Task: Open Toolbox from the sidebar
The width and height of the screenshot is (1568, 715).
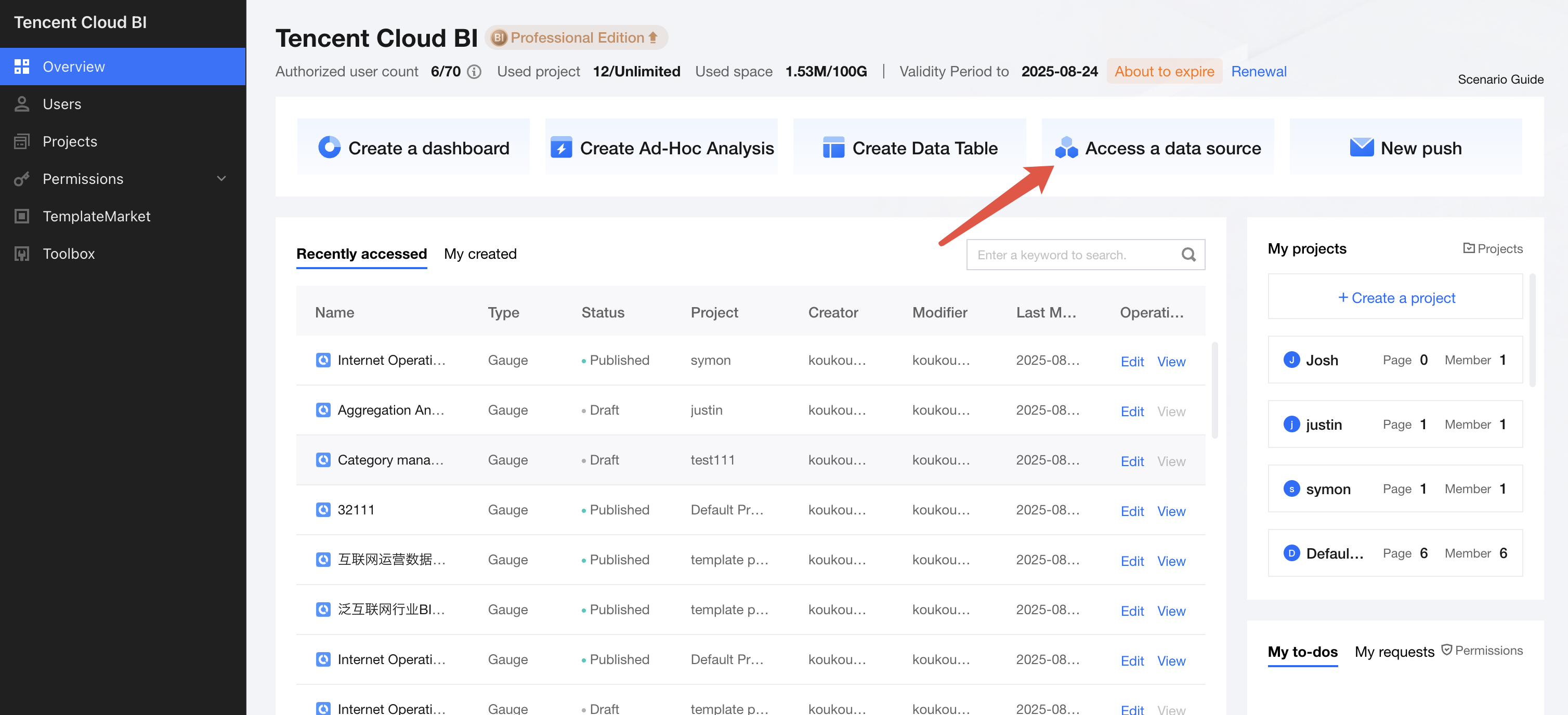Action: coord(69,254)
